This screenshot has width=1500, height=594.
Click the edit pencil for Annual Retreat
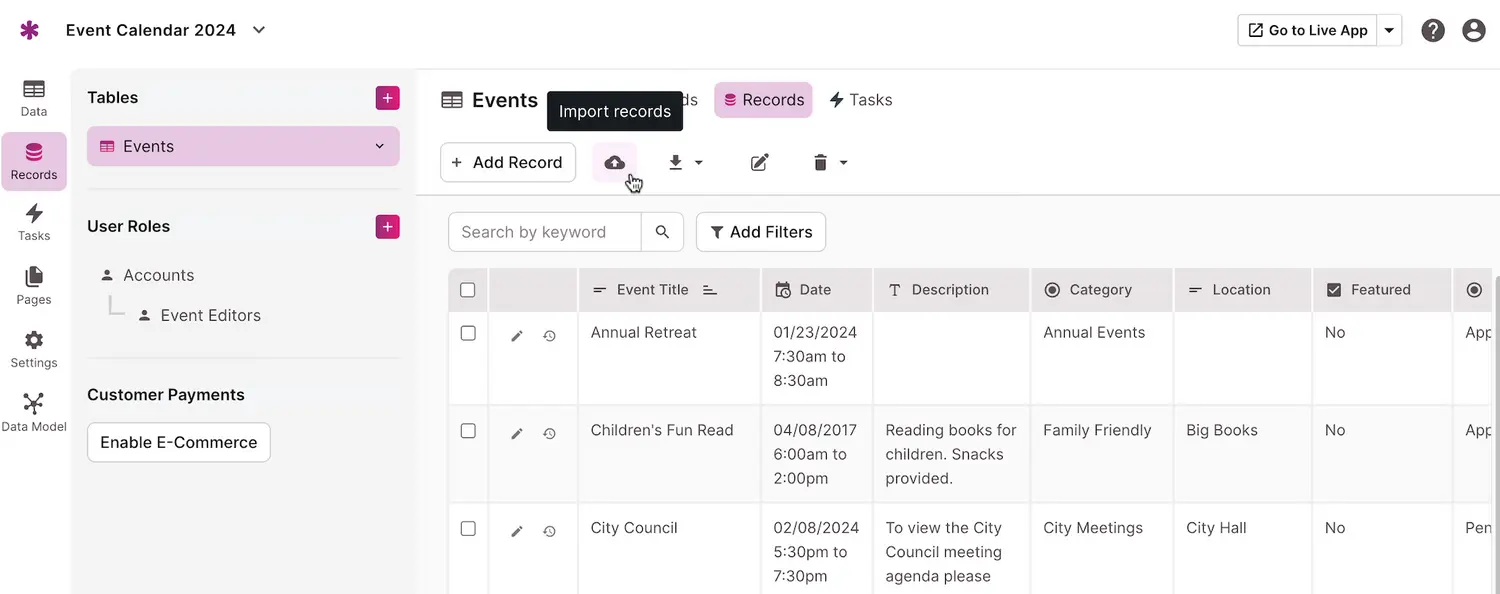pos(517,336)
